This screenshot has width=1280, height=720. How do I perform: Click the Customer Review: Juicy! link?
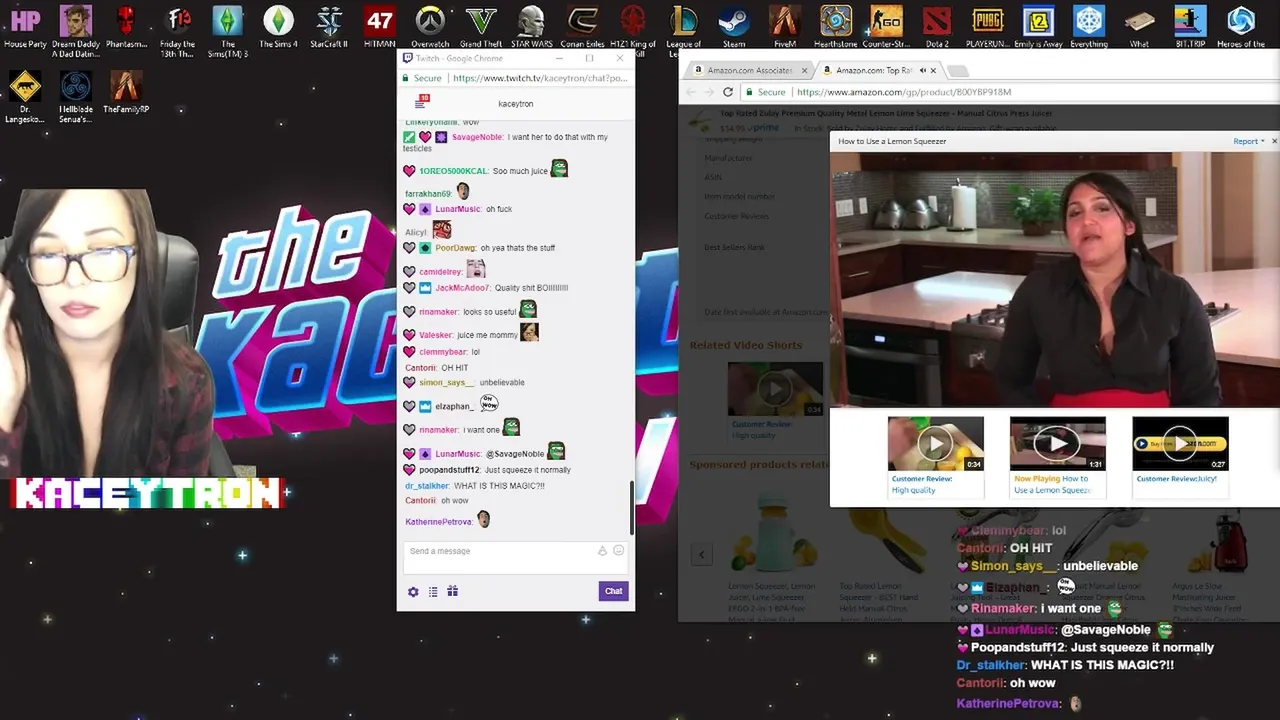tap(1177, 479)
